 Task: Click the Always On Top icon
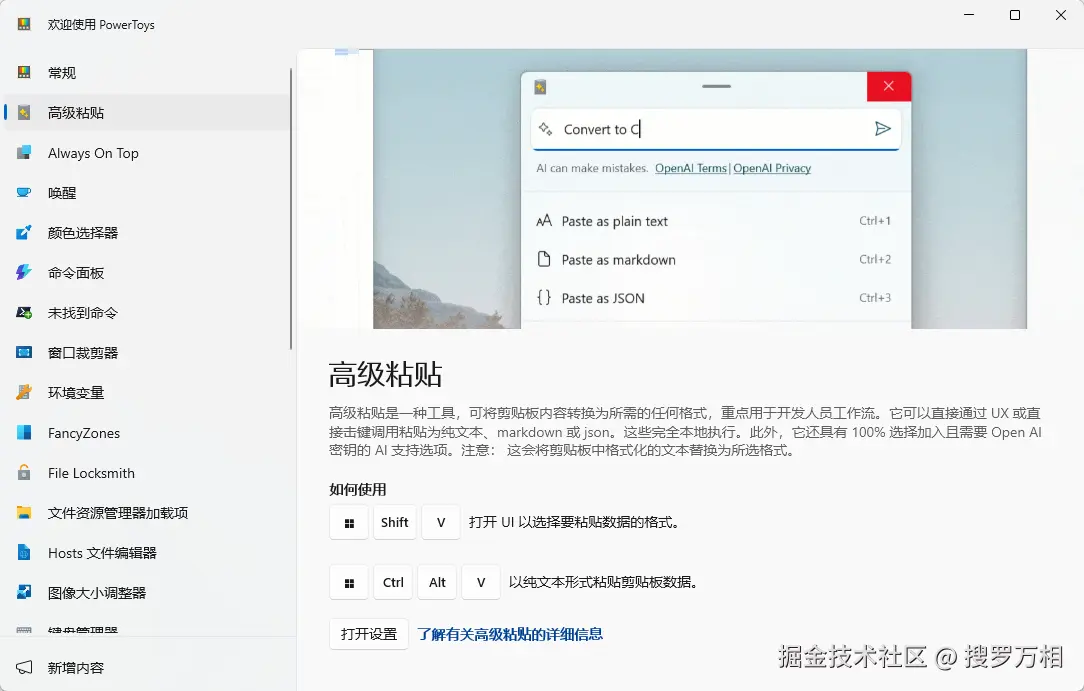24,153
